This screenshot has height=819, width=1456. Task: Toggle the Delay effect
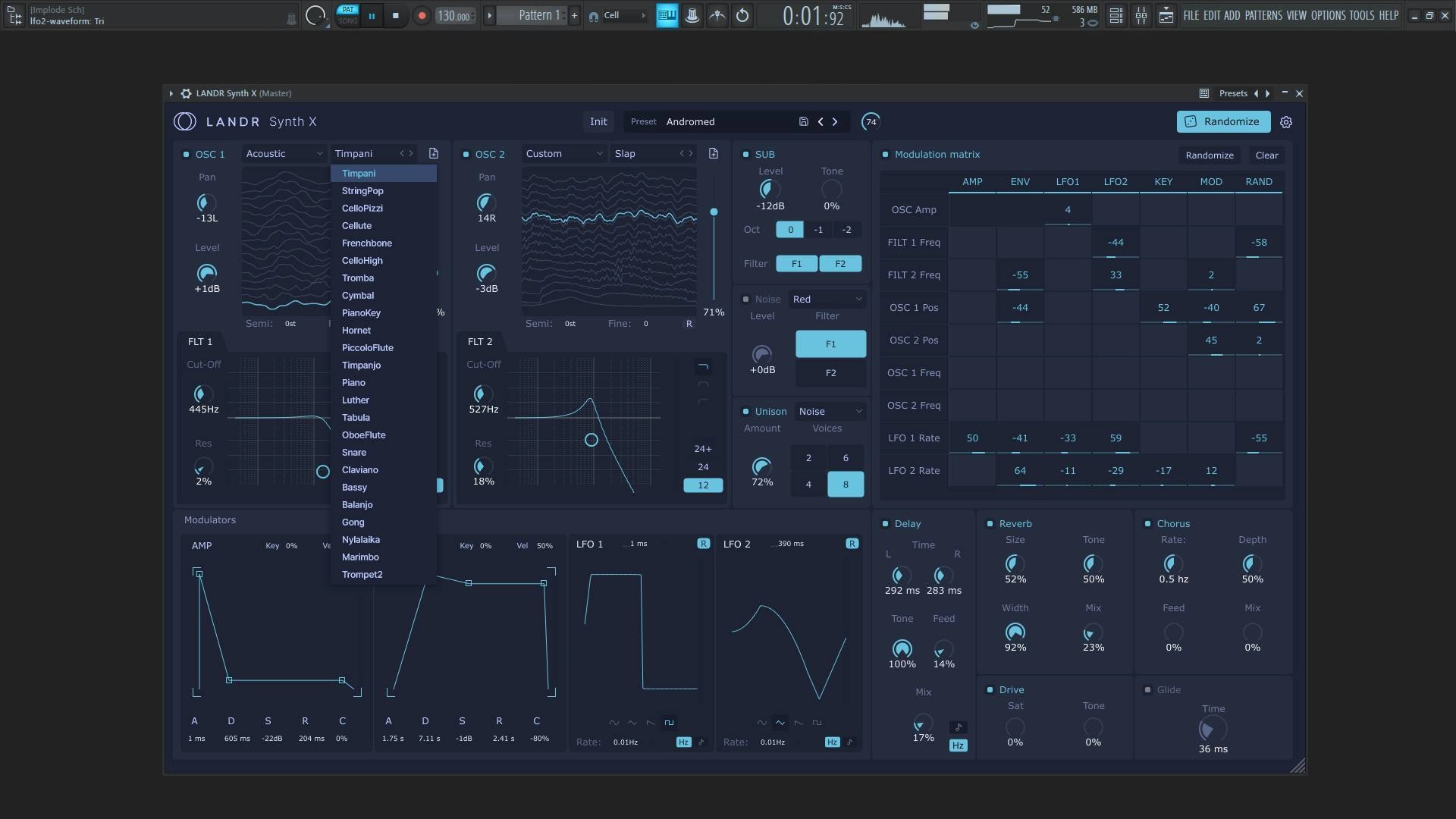tap(886, 524)
